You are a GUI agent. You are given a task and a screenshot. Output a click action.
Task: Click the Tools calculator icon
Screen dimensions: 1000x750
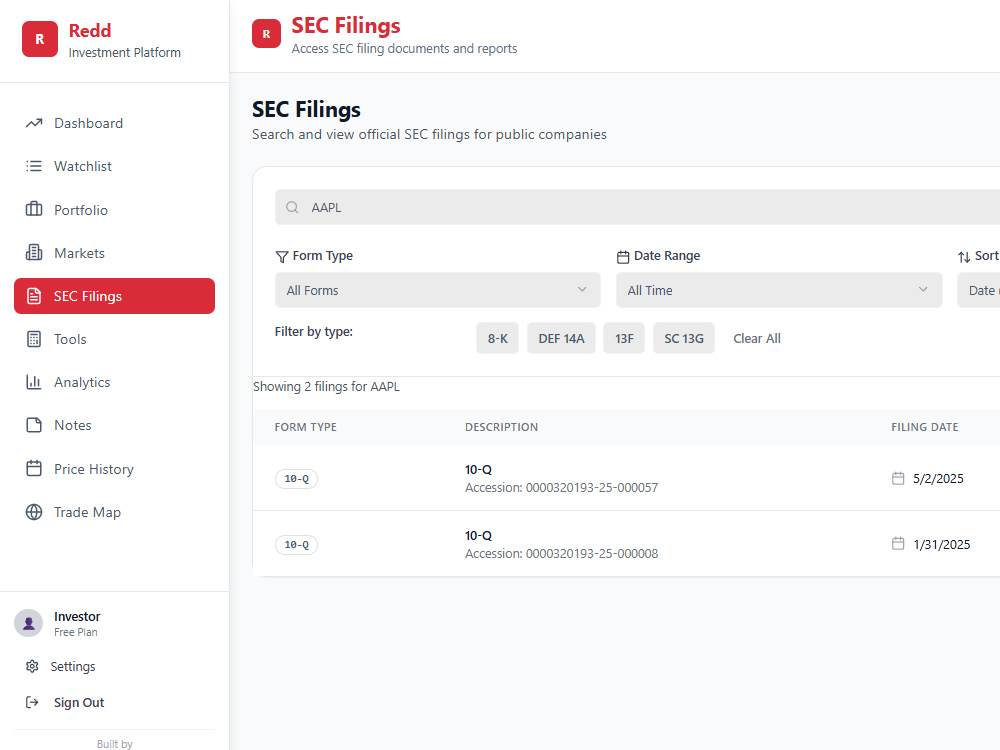(34, 339)
